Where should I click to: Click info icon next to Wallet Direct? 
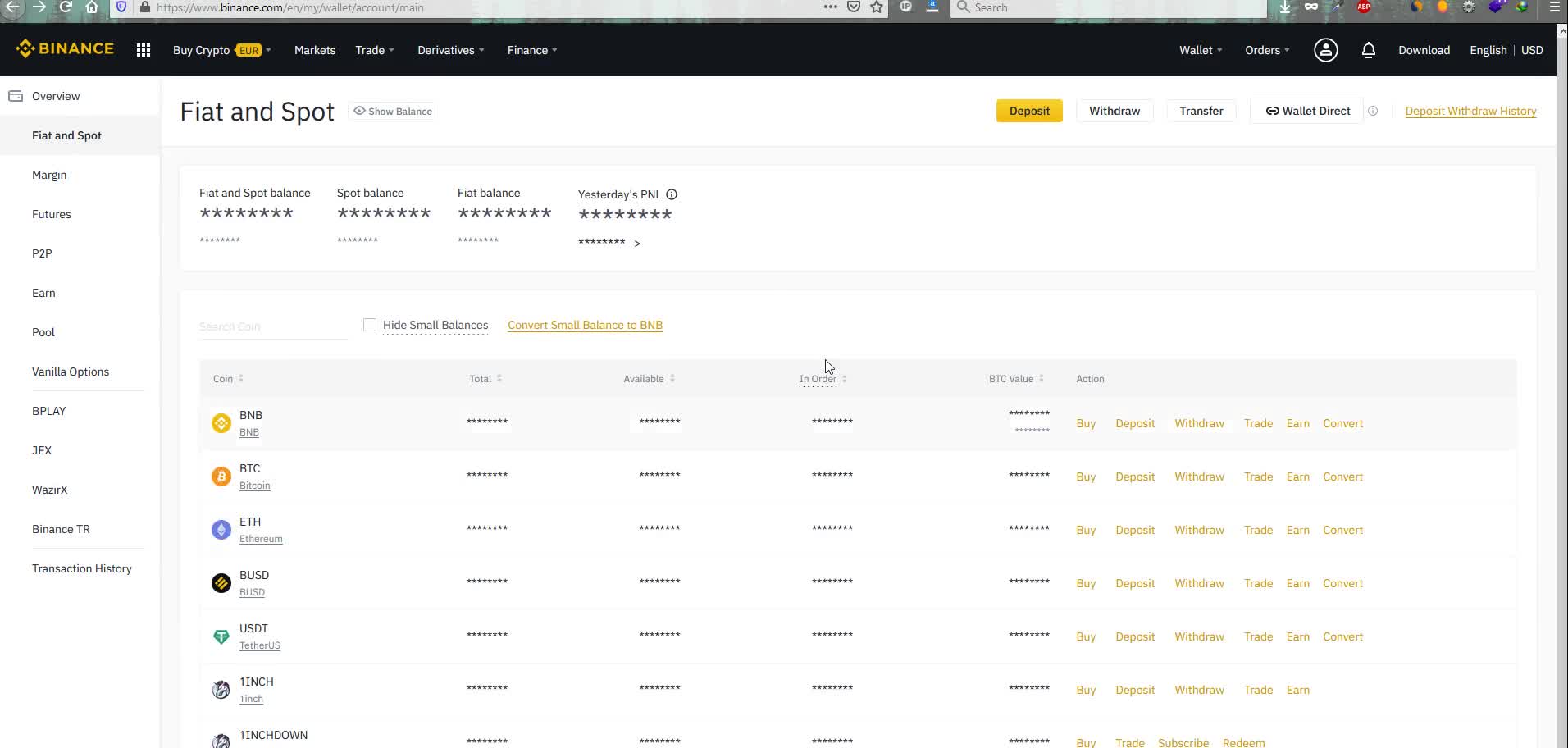click(1372, 111)
